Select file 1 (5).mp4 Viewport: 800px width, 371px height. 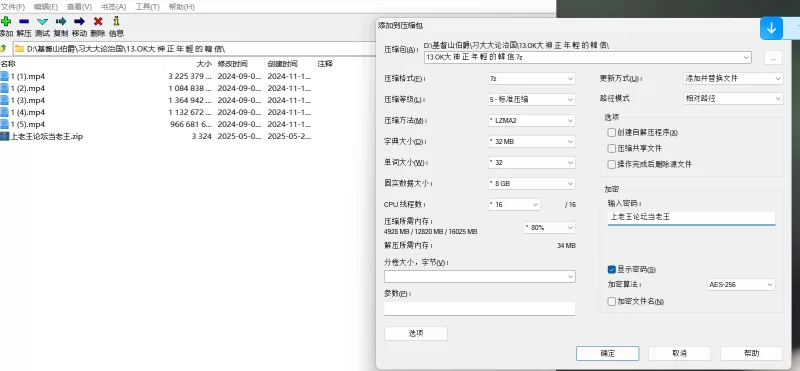28,125
